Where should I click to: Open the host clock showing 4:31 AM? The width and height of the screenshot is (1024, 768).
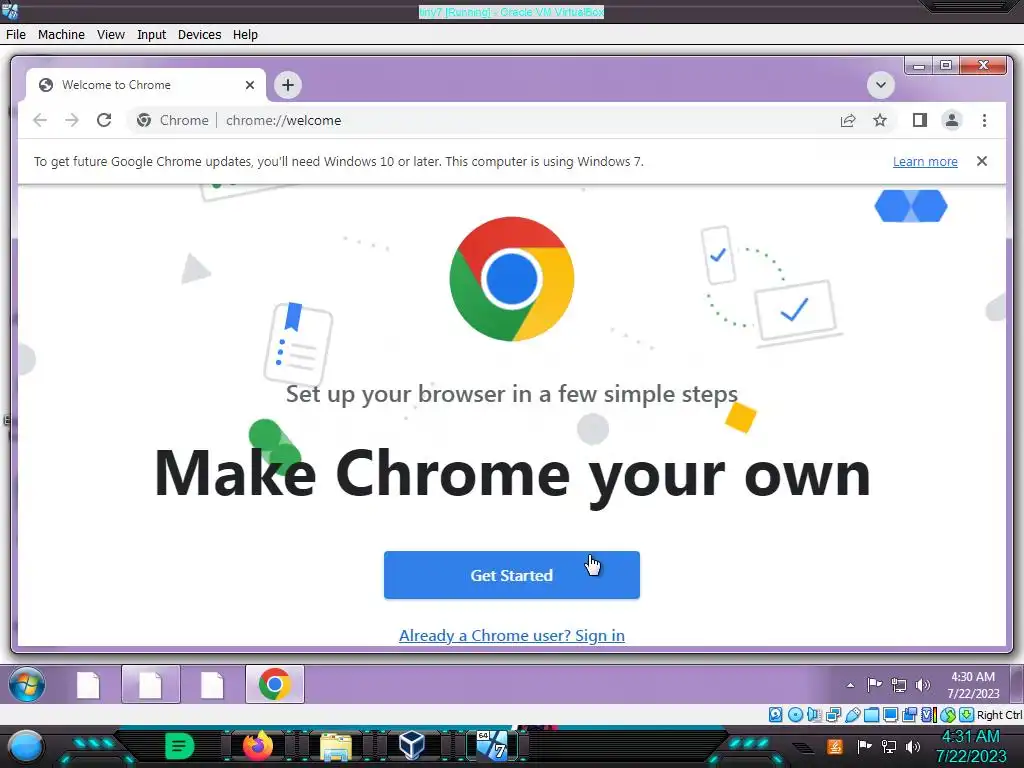point(971,746)
